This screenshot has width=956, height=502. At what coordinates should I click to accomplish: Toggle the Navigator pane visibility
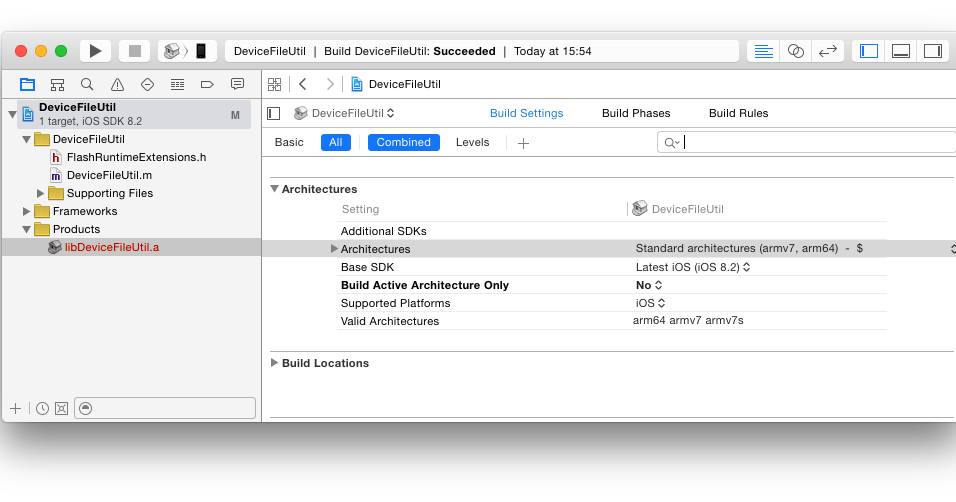pos(869,51)
